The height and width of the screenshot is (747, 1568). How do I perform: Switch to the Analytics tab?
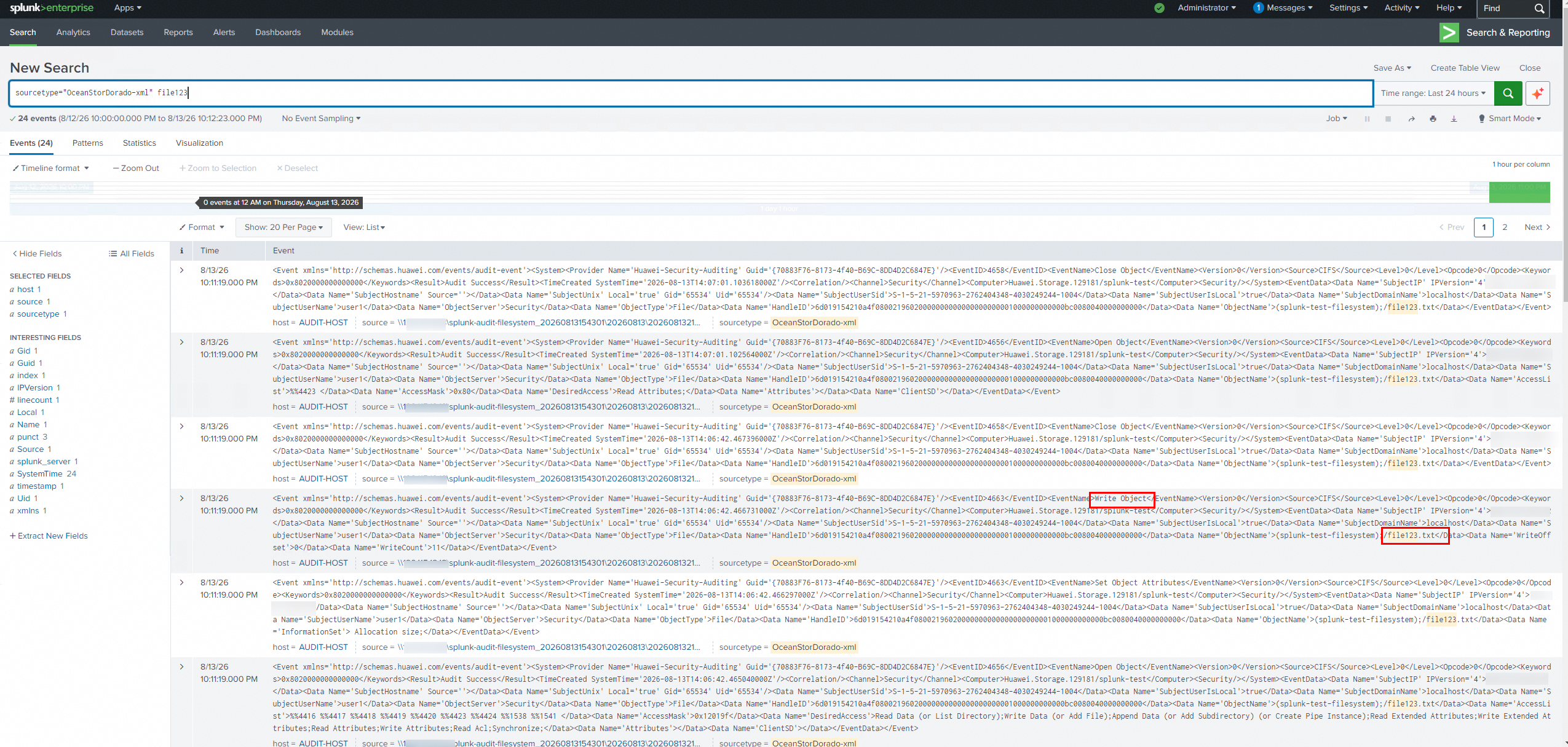click(x=73, y=33)
